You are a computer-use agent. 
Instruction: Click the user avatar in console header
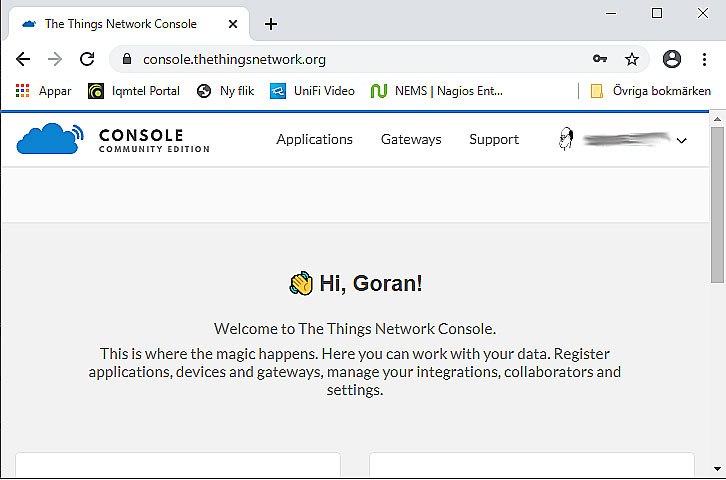click(567, 140)
